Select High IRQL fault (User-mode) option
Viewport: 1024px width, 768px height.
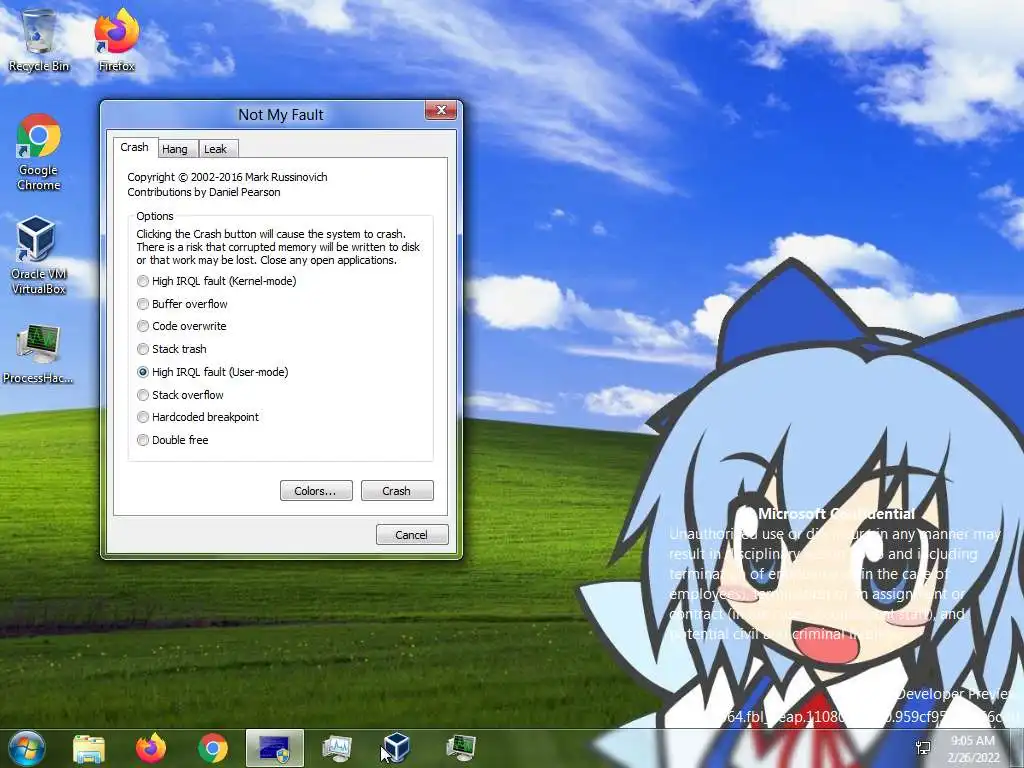[x=213, y=372]
